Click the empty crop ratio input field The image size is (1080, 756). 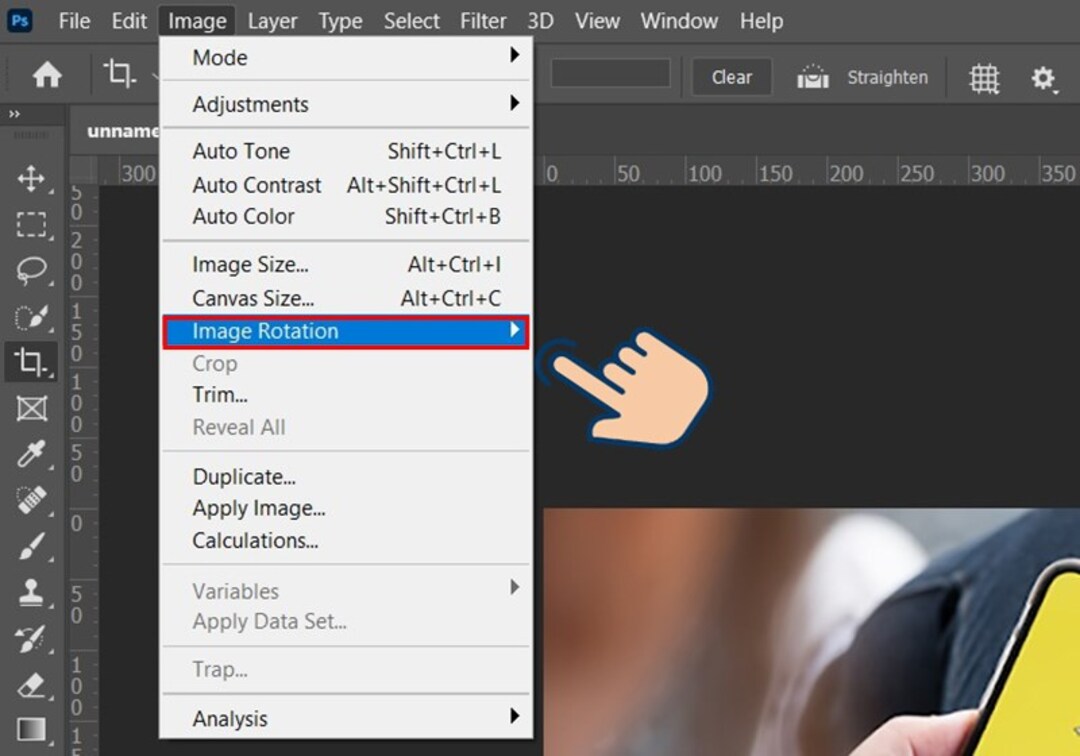(x=610, y=73)
